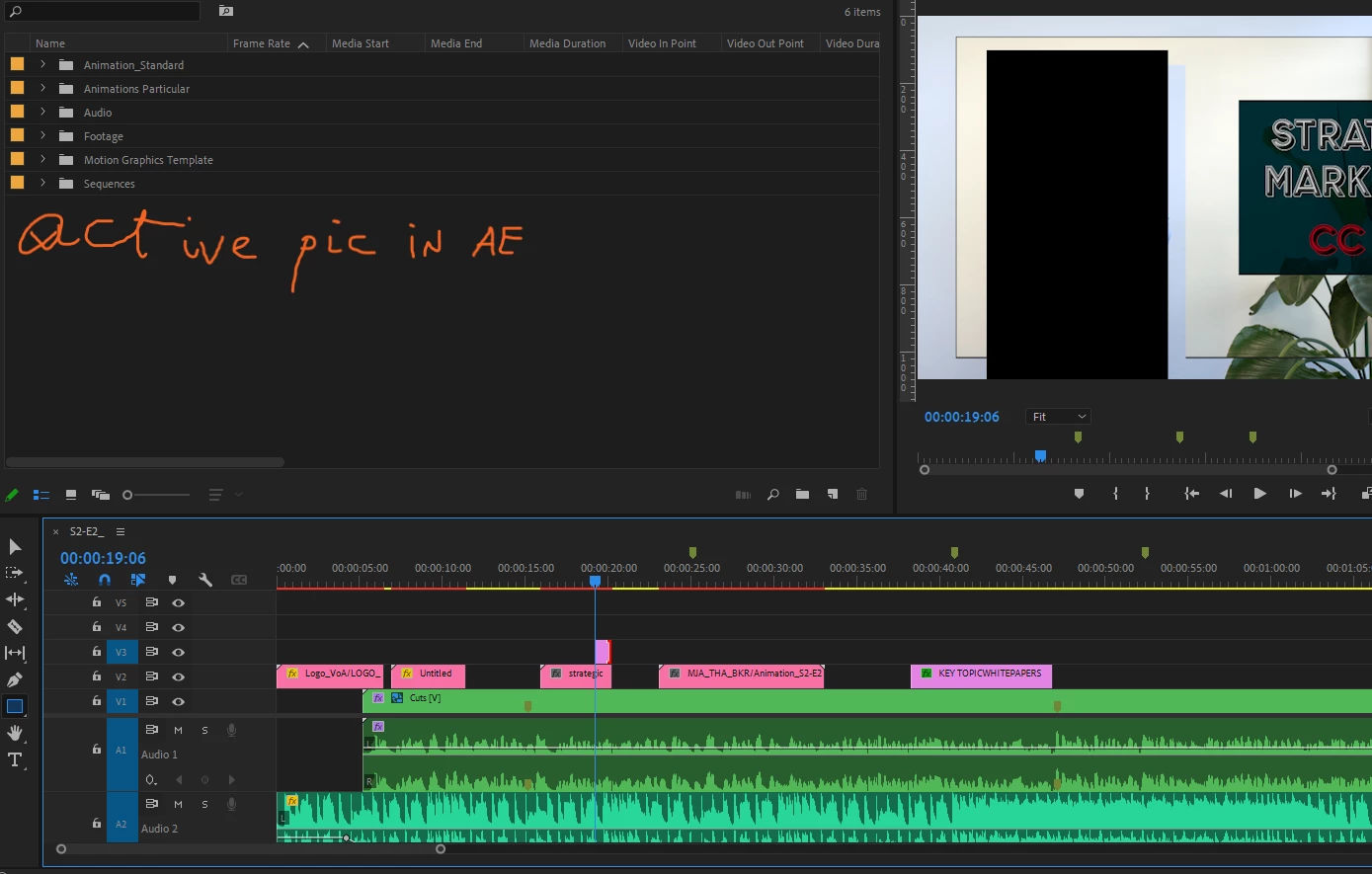Image resolution: width=1372 pixels, height=874 pixels.
Task: Play the program monitor
Action: 1259,494
